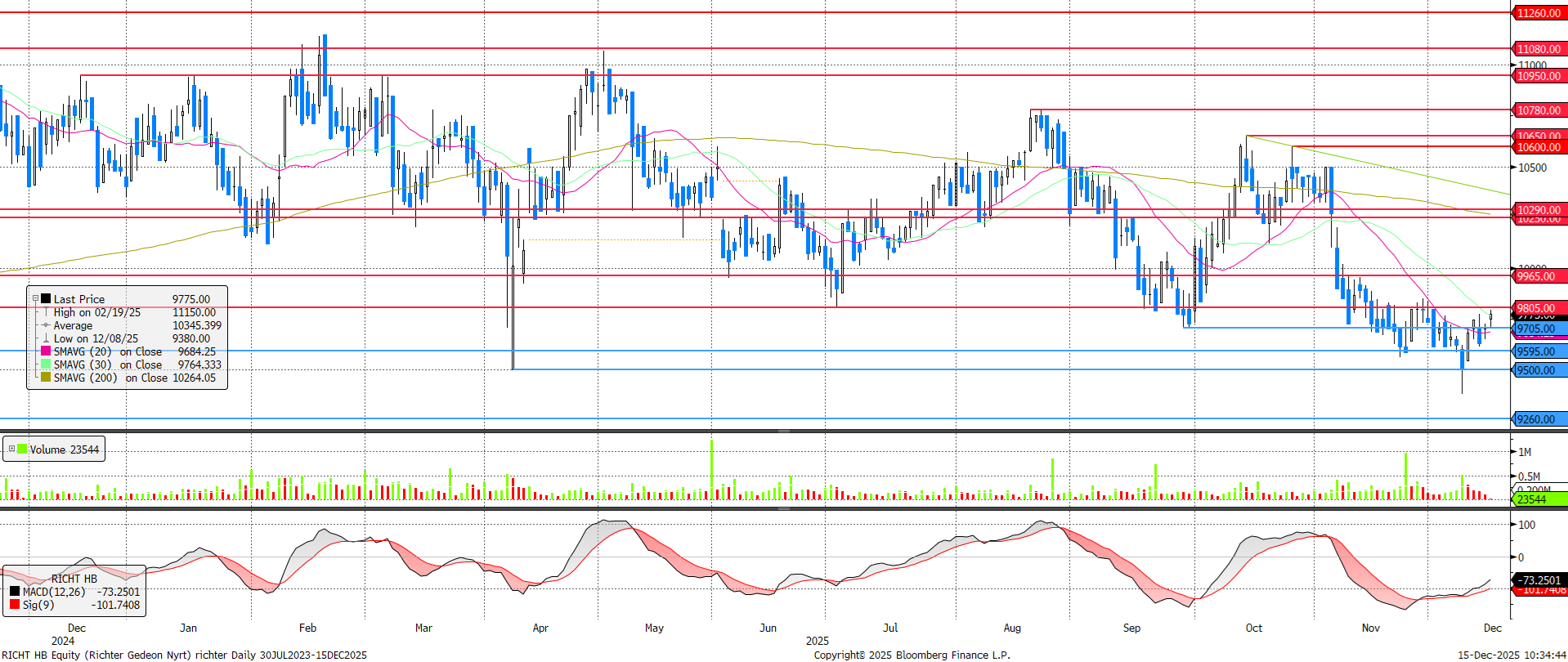Click the green 23544 volume axis label
Image resolution: width=1568 pixels, height=662 pixels.
[1531, 499]
